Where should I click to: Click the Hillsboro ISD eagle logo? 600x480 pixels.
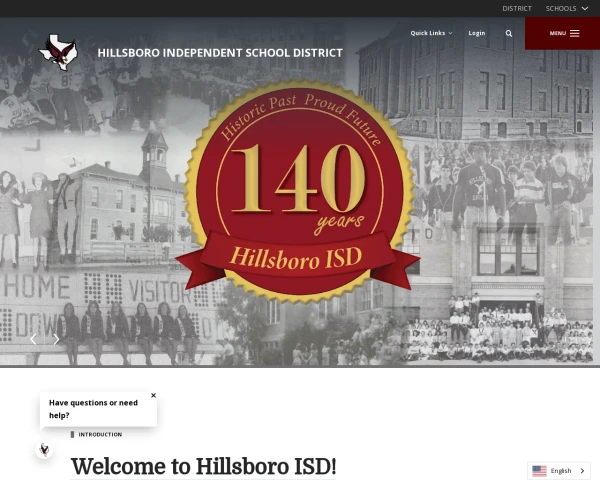pos(57,51)
